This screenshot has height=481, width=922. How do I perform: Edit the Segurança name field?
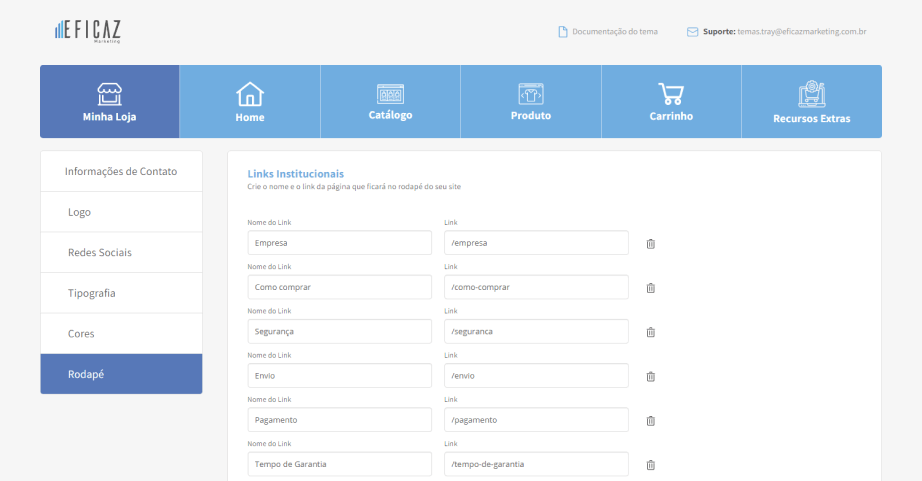click(x=339, y=332)
